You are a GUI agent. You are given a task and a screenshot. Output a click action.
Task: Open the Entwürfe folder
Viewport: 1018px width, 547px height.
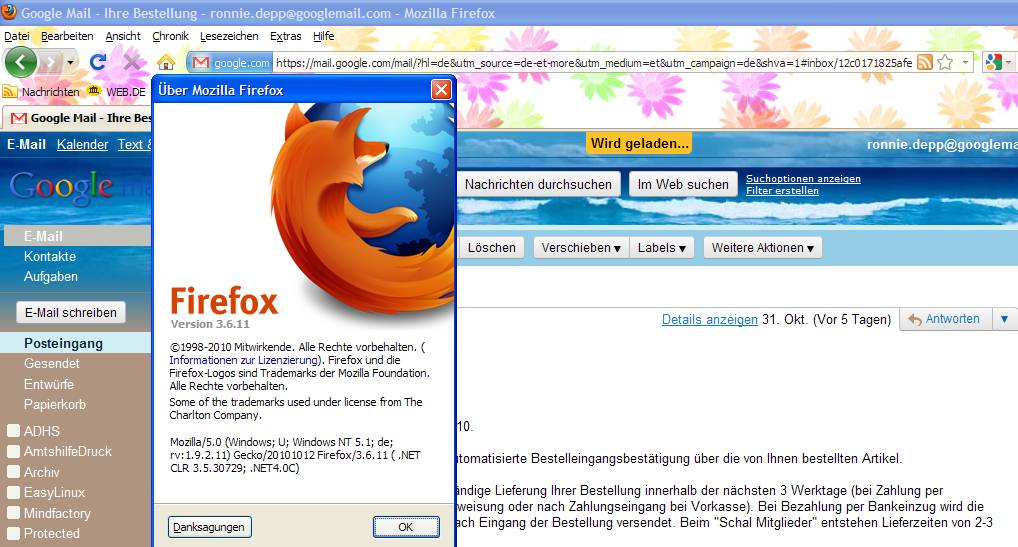point(49,384)
